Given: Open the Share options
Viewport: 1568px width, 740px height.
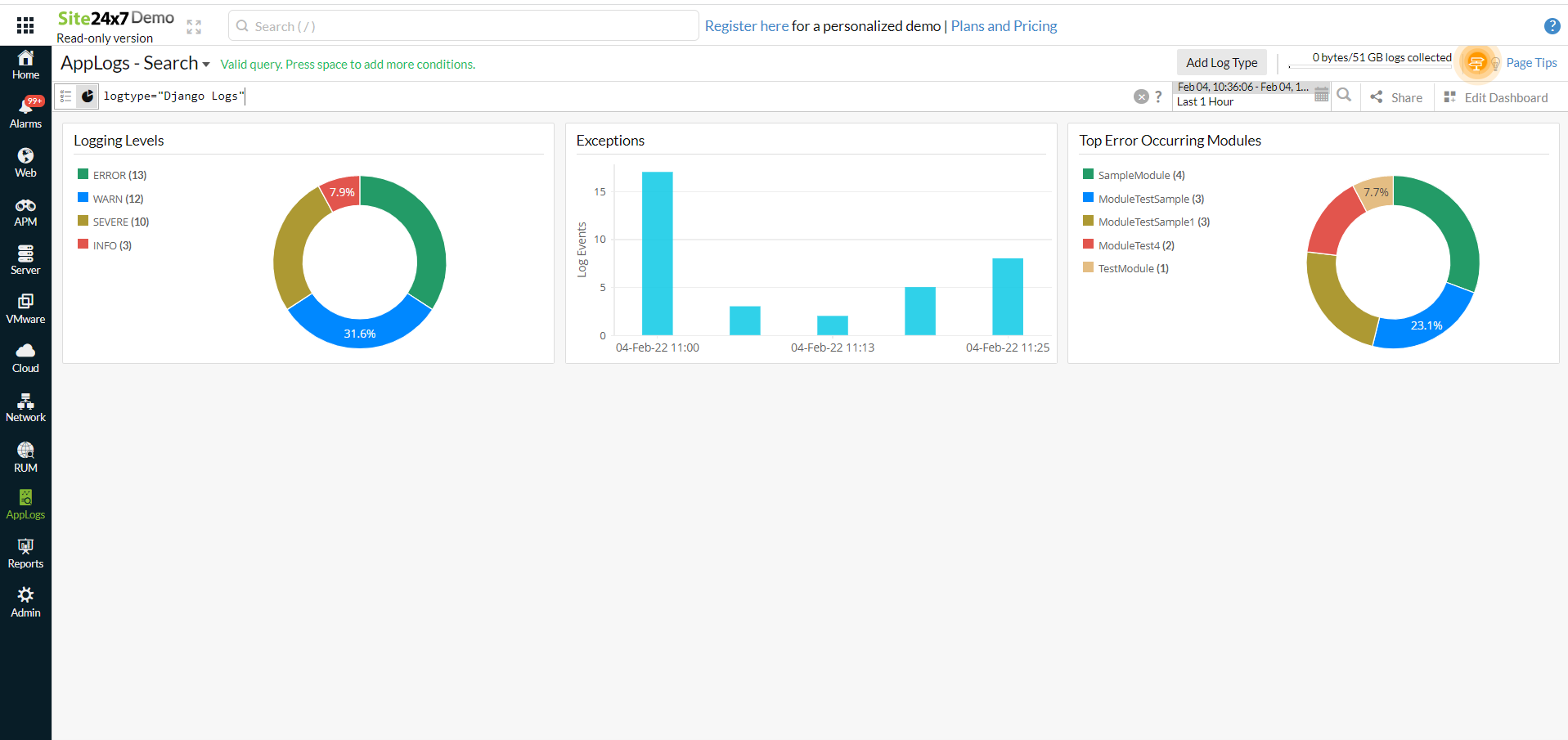Looking at the screenshot, I should 1396,96.
